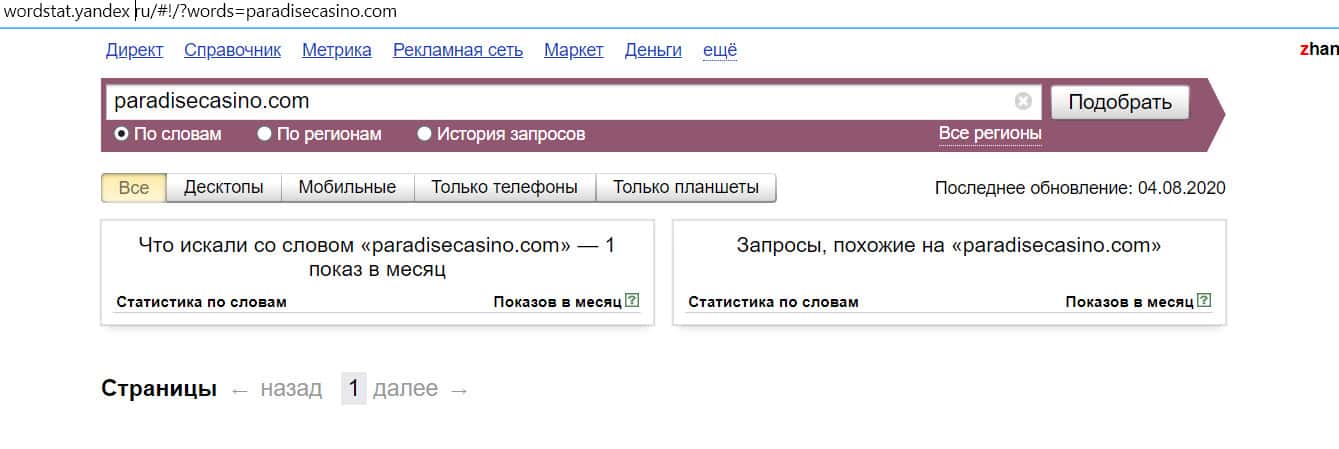
Task: Open 'Рекламная сеть' link
Action: [458, 50]
